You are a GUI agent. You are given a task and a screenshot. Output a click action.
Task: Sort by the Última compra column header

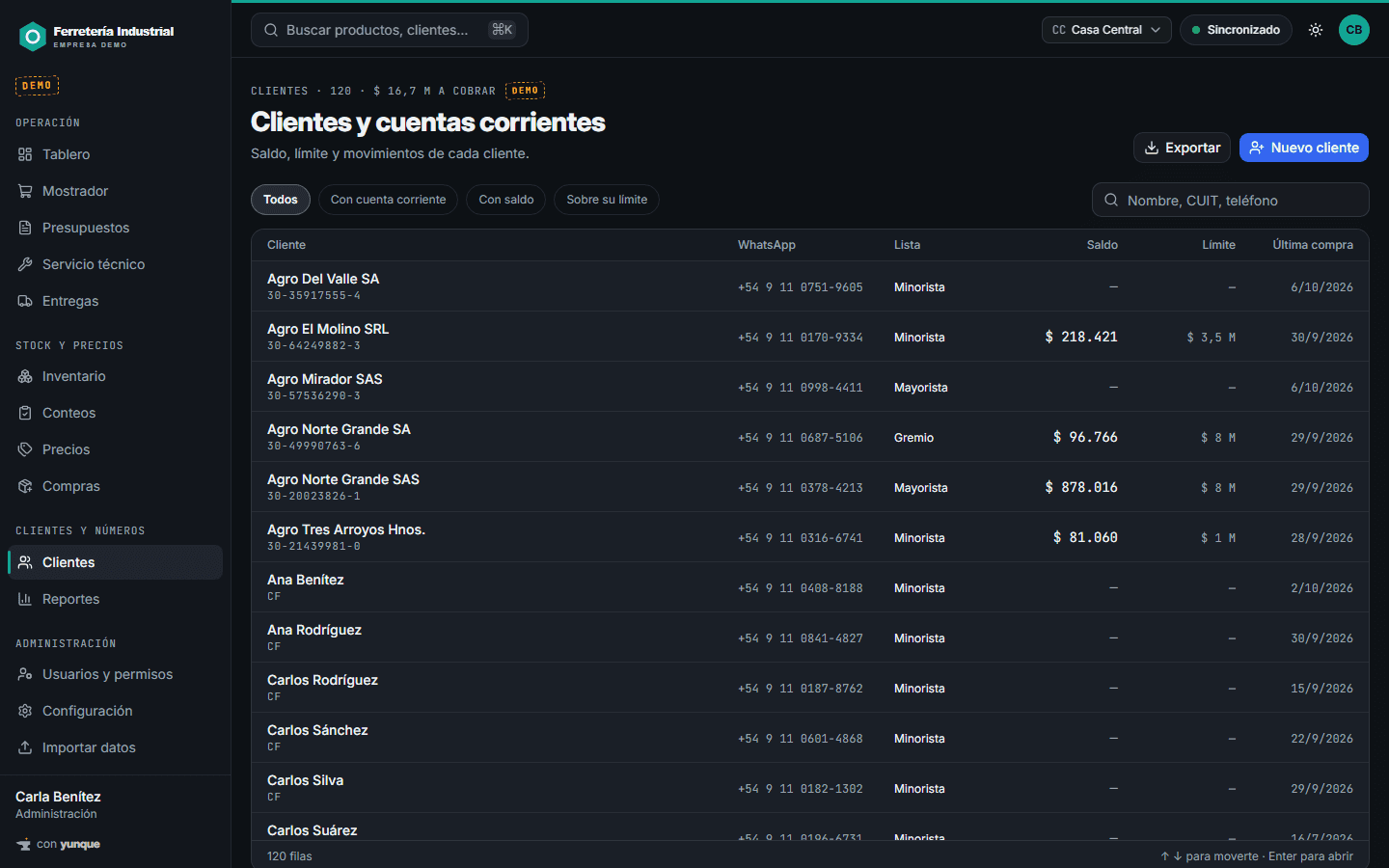point(1313,245)
